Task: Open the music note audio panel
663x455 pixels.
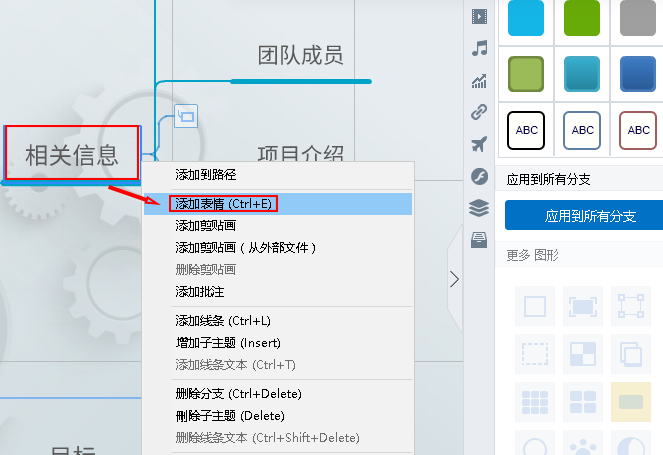Action: click(x=480, y=48)
